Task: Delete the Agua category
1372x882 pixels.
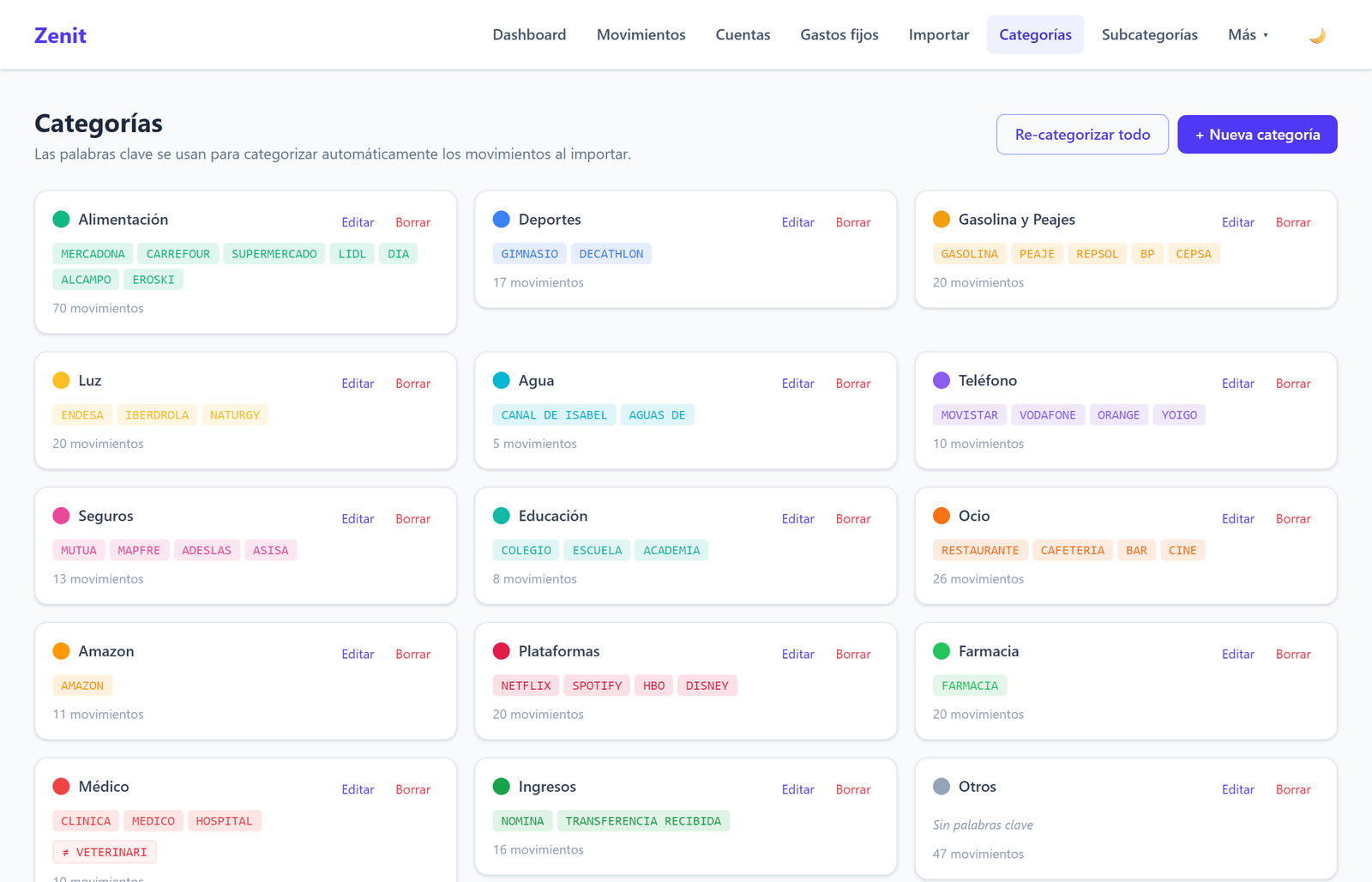Action: point(853,384)
